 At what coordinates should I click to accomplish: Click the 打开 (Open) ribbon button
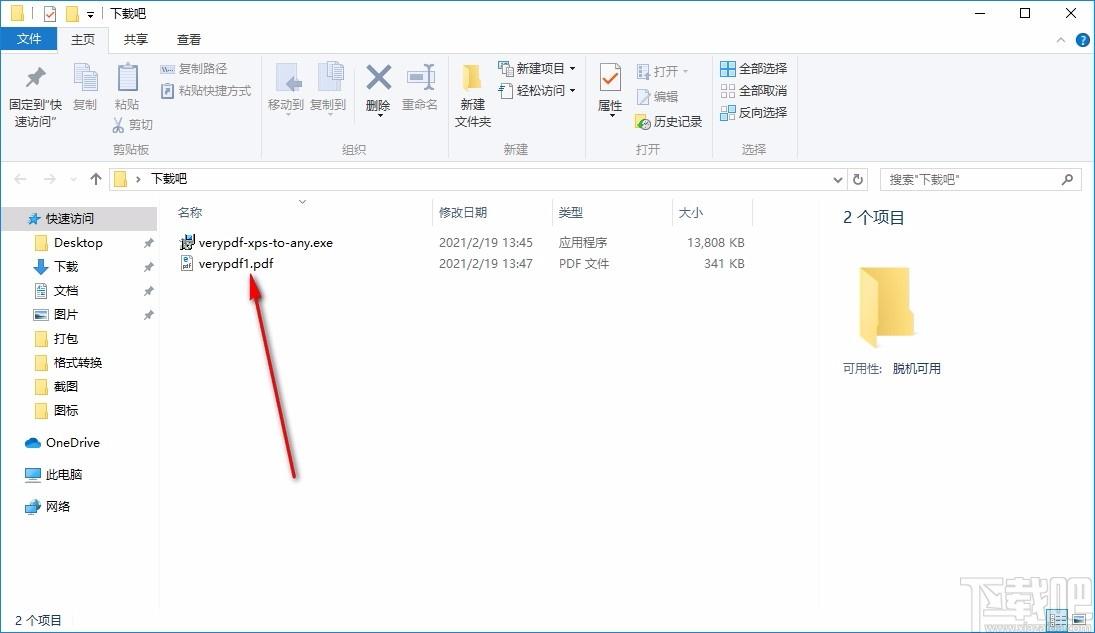click(663, 71)
